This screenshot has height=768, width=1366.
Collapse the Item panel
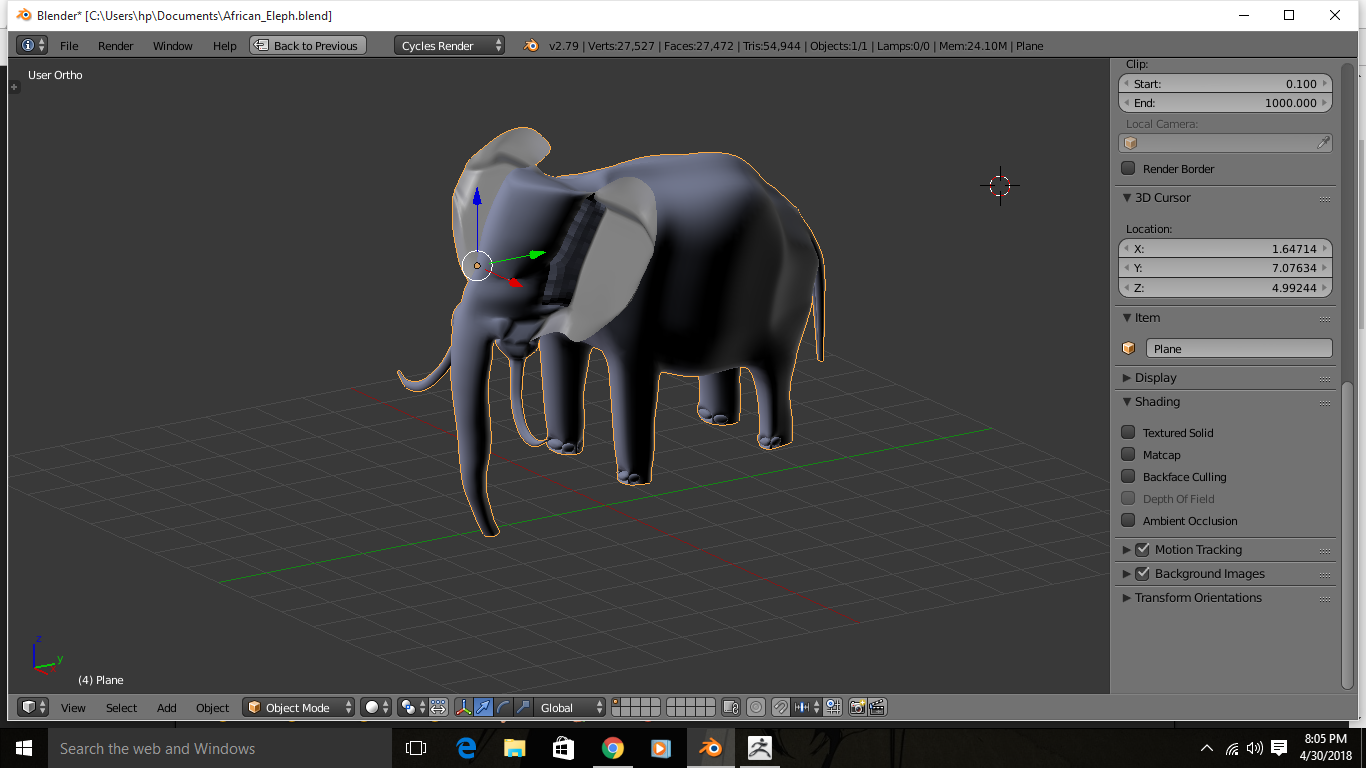coord(1127,317)
